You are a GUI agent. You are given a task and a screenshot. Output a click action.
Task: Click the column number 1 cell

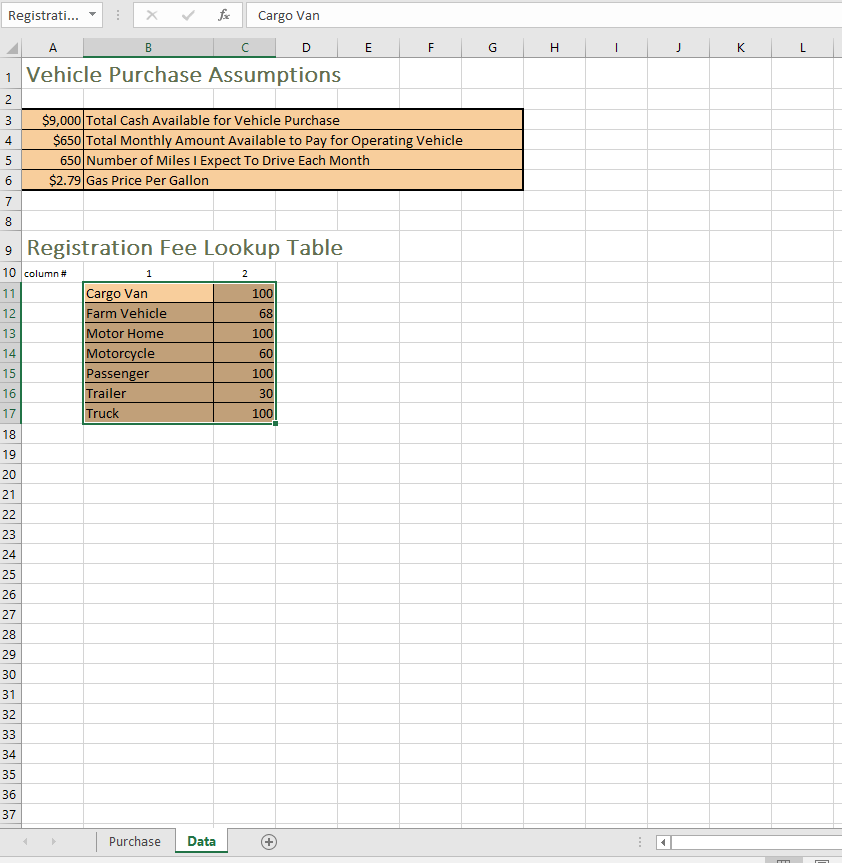click(149, 274)
